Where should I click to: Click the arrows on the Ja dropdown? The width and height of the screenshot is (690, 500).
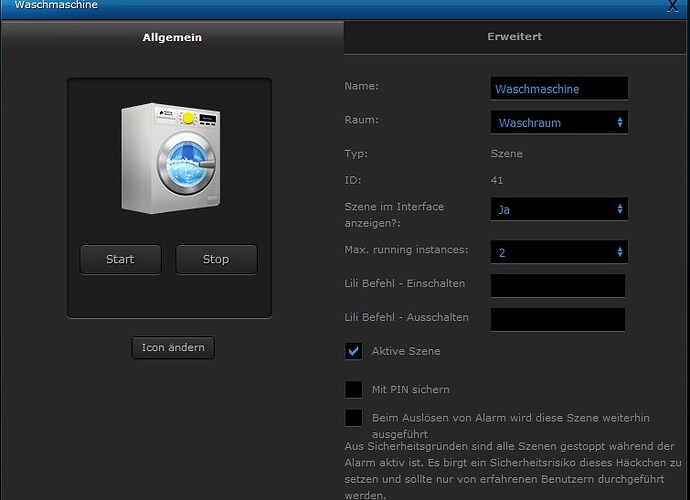620,209
